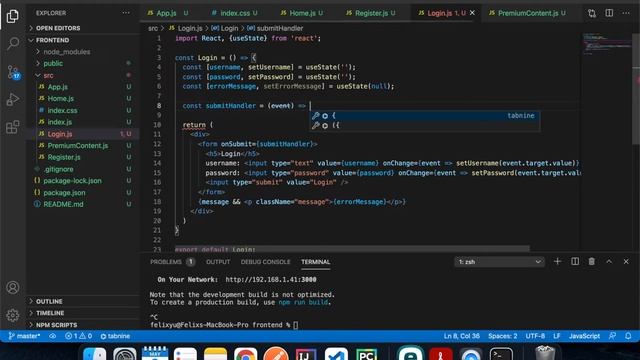Image resolution: width=640 pixels, height=360 pixels.
Task: Split the editor to the right
Action: click(x=609, y=13)
